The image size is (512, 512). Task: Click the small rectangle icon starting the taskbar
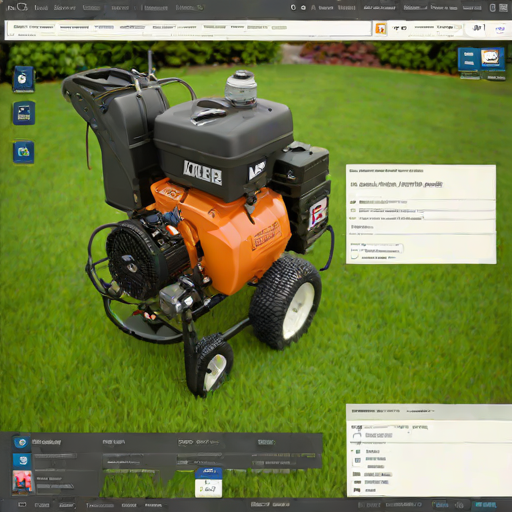coord(22,505)
